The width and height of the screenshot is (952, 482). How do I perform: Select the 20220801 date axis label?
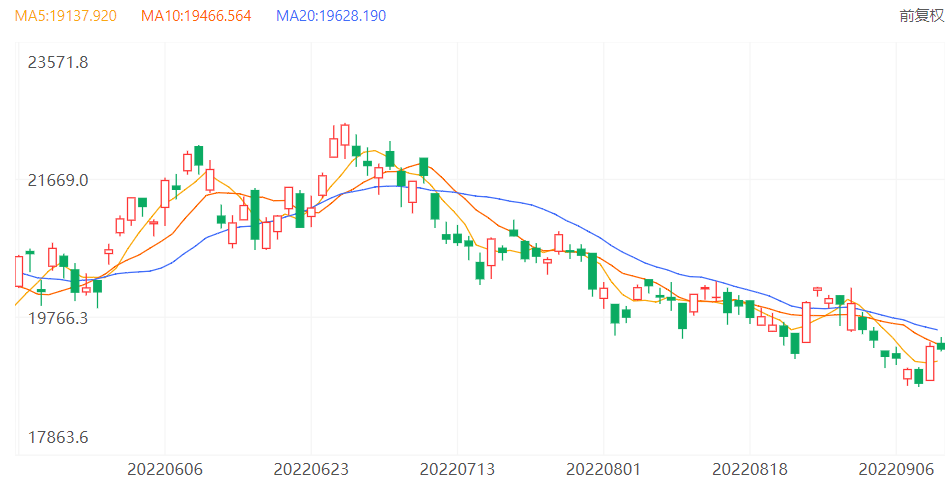[604, 469]
